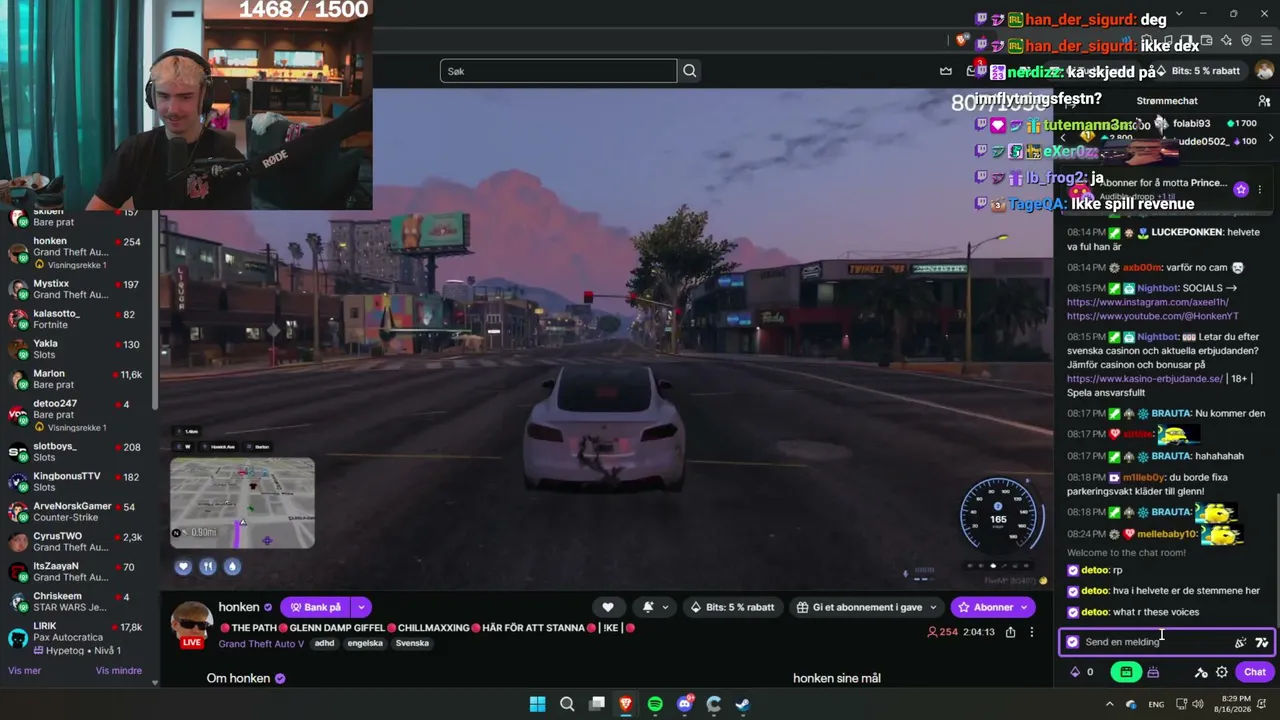
Task: Open the chat community users icon
Action: click(x=1264, y=101)
